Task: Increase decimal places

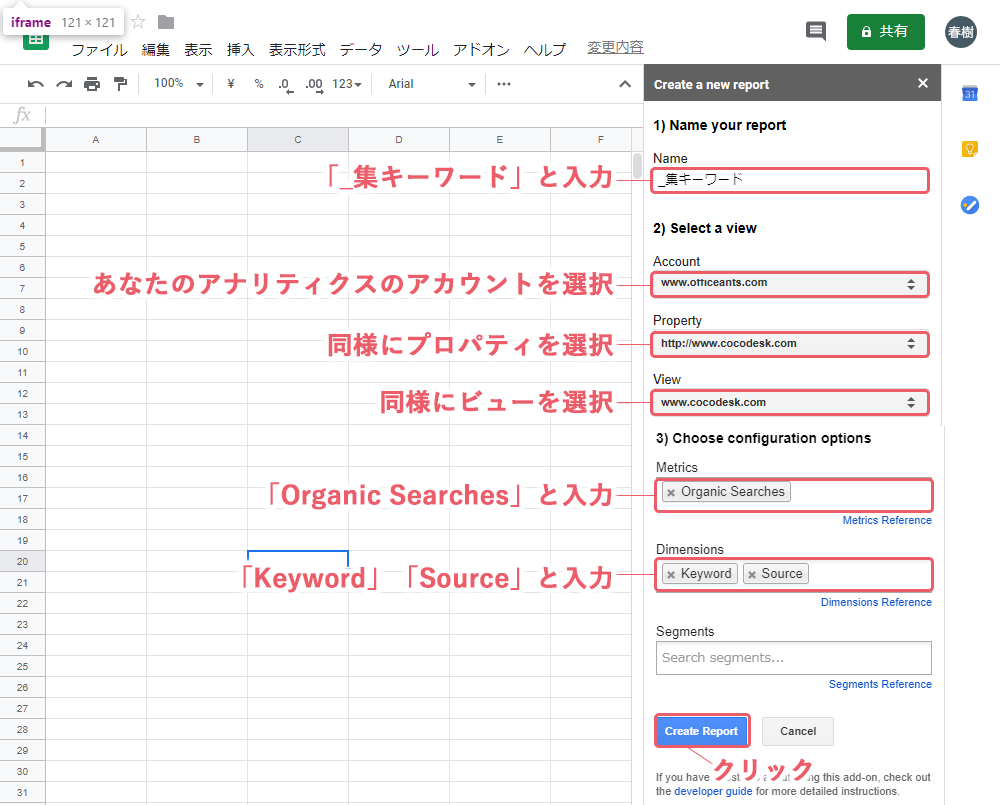Action: [x=314, y=85]
